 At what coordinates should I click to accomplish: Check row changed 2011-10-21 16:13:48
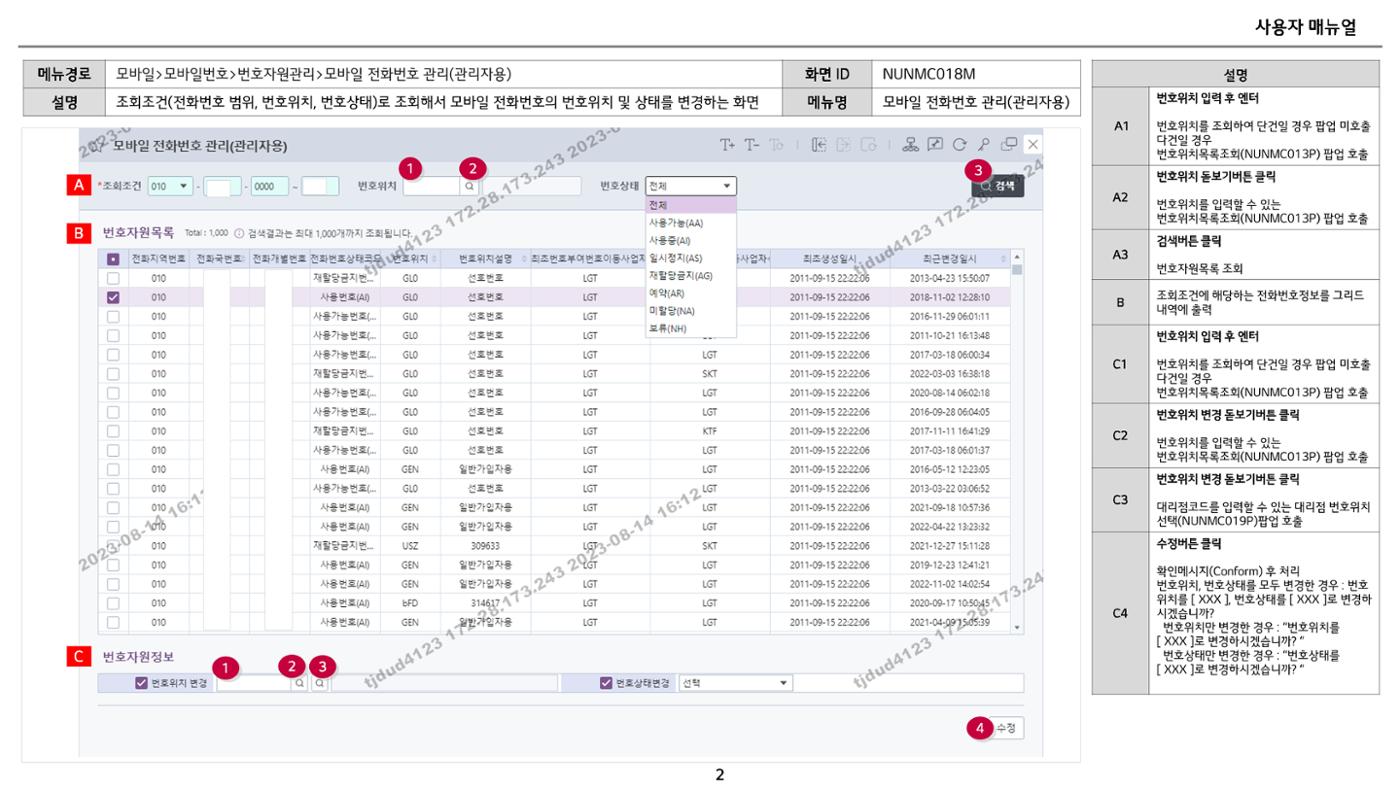point(113,335)
